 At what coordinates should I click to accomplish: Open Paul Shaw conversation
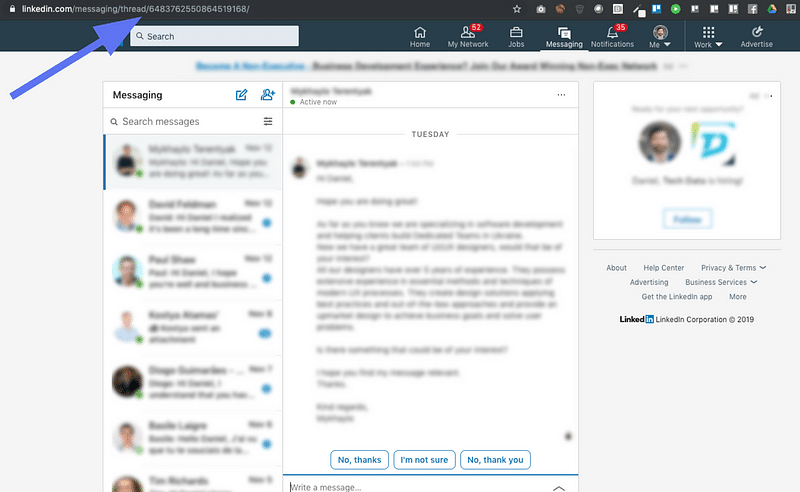pos(193,273)
